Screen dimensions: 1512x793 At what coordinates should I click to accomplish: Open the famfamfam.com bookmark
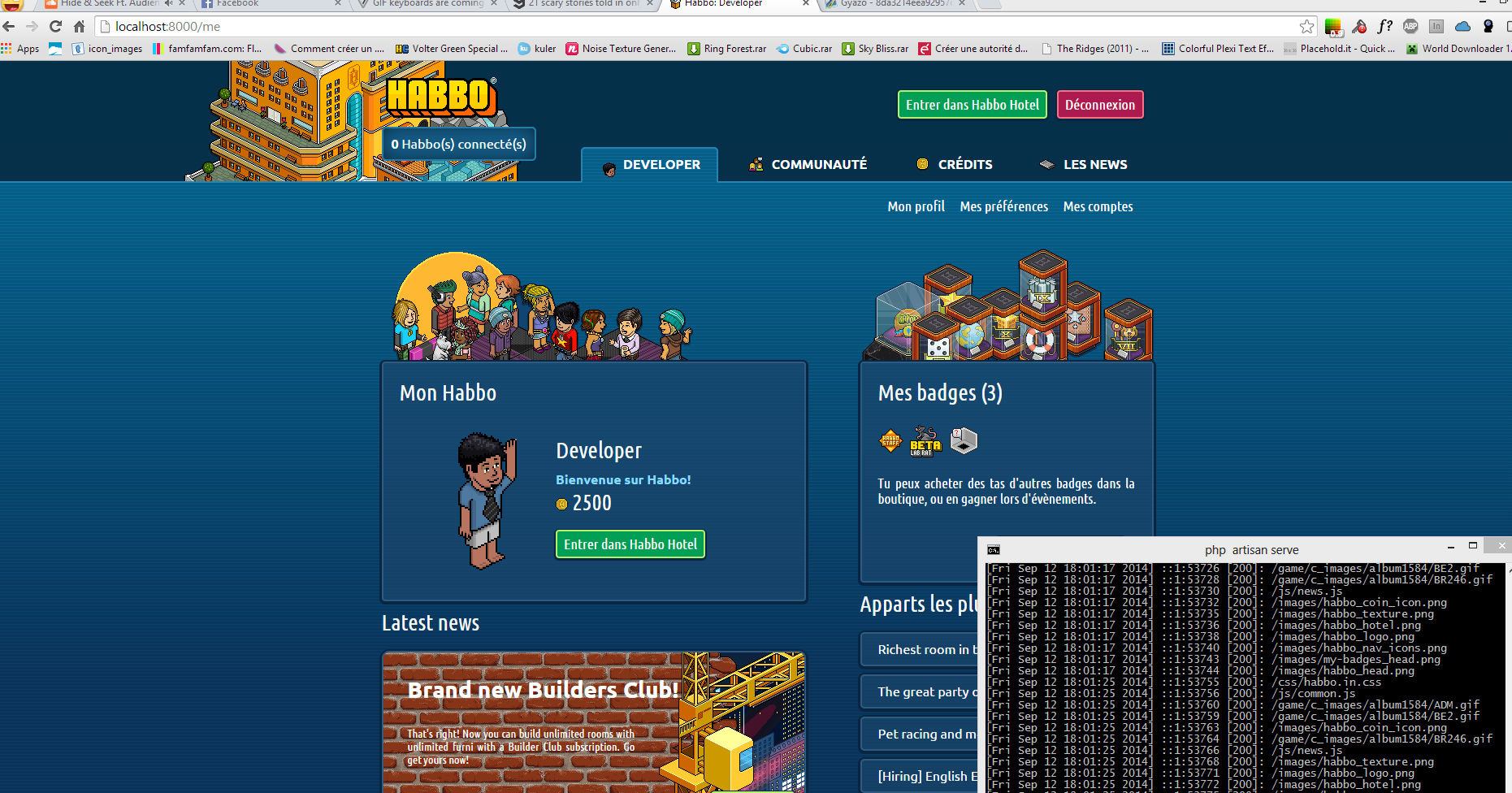click(207, 49)
